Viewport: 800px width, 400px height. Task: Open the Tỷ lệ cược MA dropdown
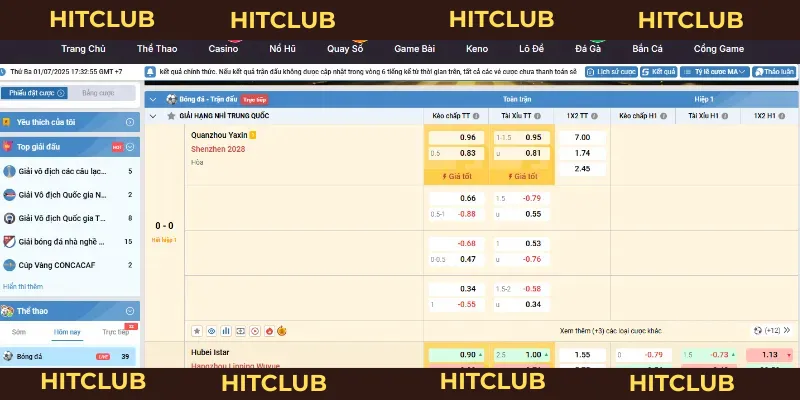714,72
